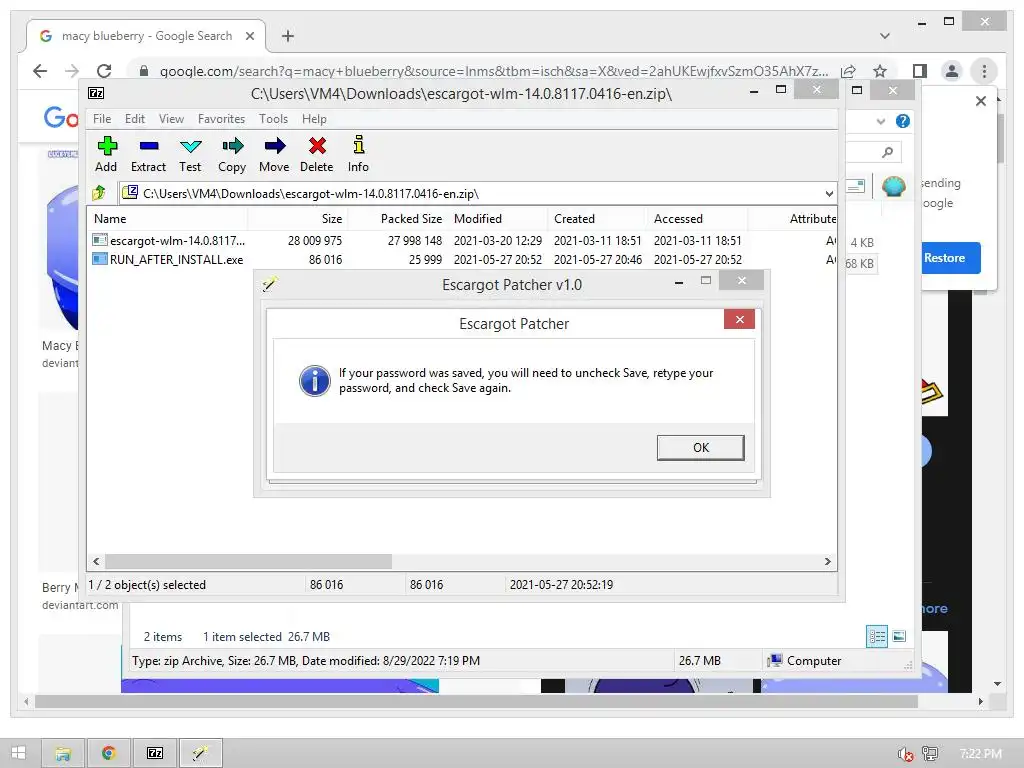Image resolution: width=1024 pixels, height=768 pixels.
Task: Go up one folder level in 7-Zip
Action: tap(99, 193)
